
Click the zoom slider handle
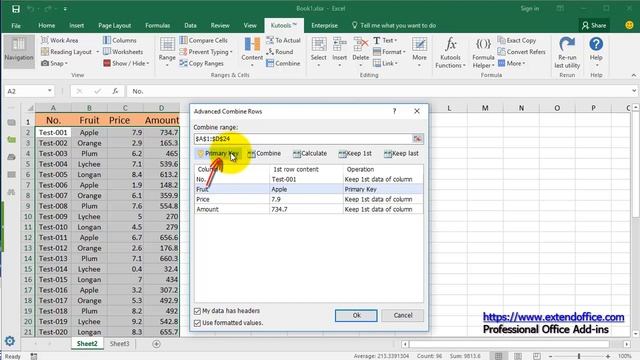pos(579,356)
